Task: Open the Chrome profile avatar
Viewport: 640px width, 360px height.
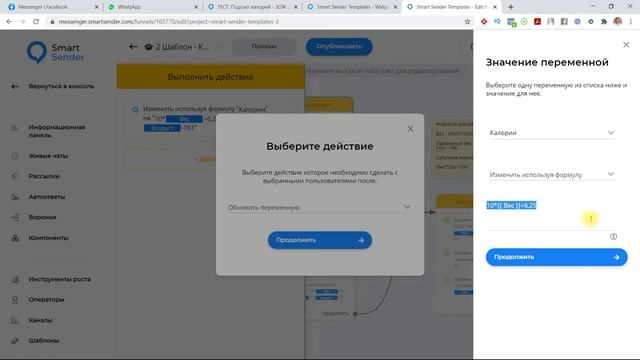Action: click(x=617, y=22)
